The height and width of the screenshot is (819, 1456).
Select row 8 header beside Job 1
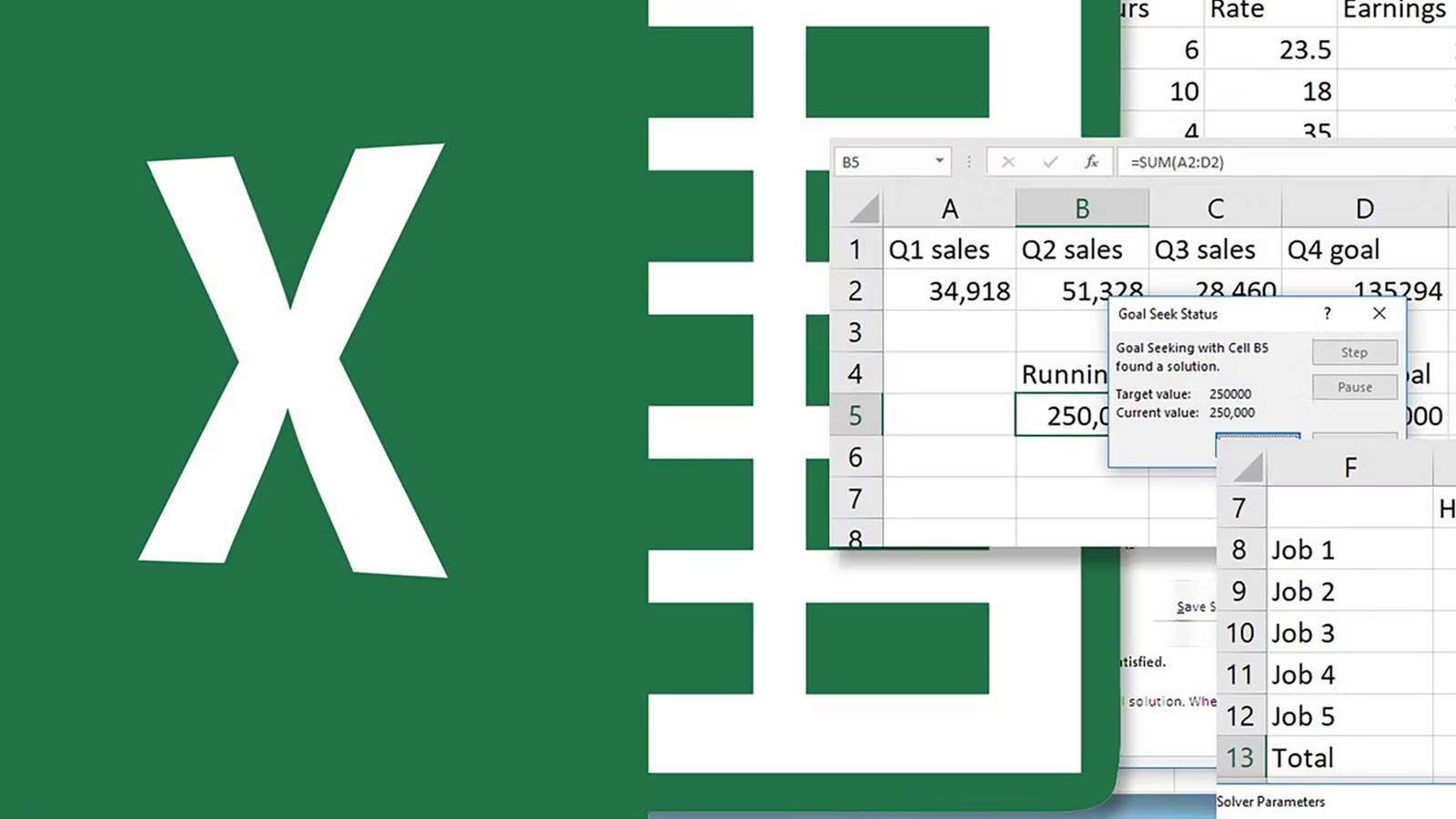click(x=1239, y=550)
